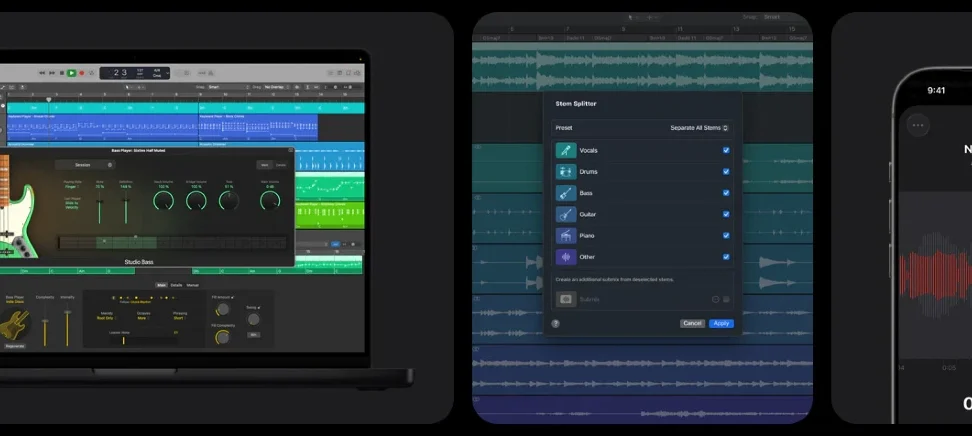This screenshot has width=972, height=436.
Task: Click the Complexity slider
Action: 45,326
